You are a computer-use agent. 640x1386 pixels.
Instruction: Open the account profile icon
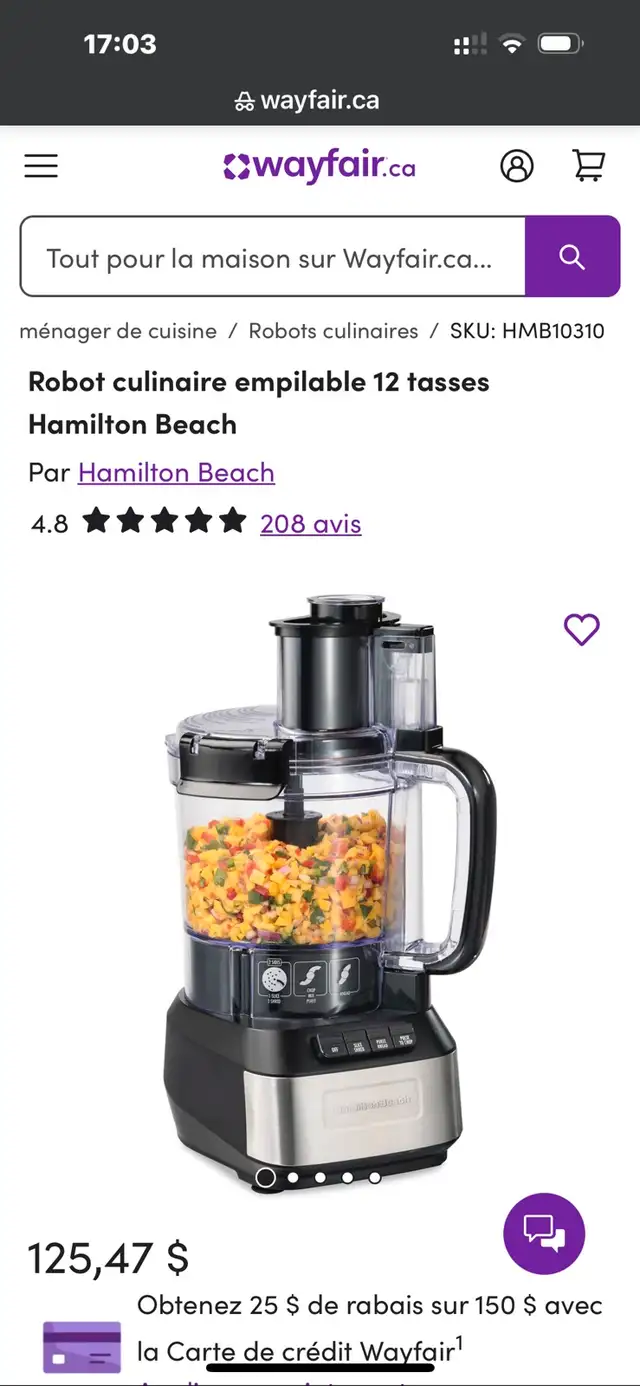click(x=517, y=166)
